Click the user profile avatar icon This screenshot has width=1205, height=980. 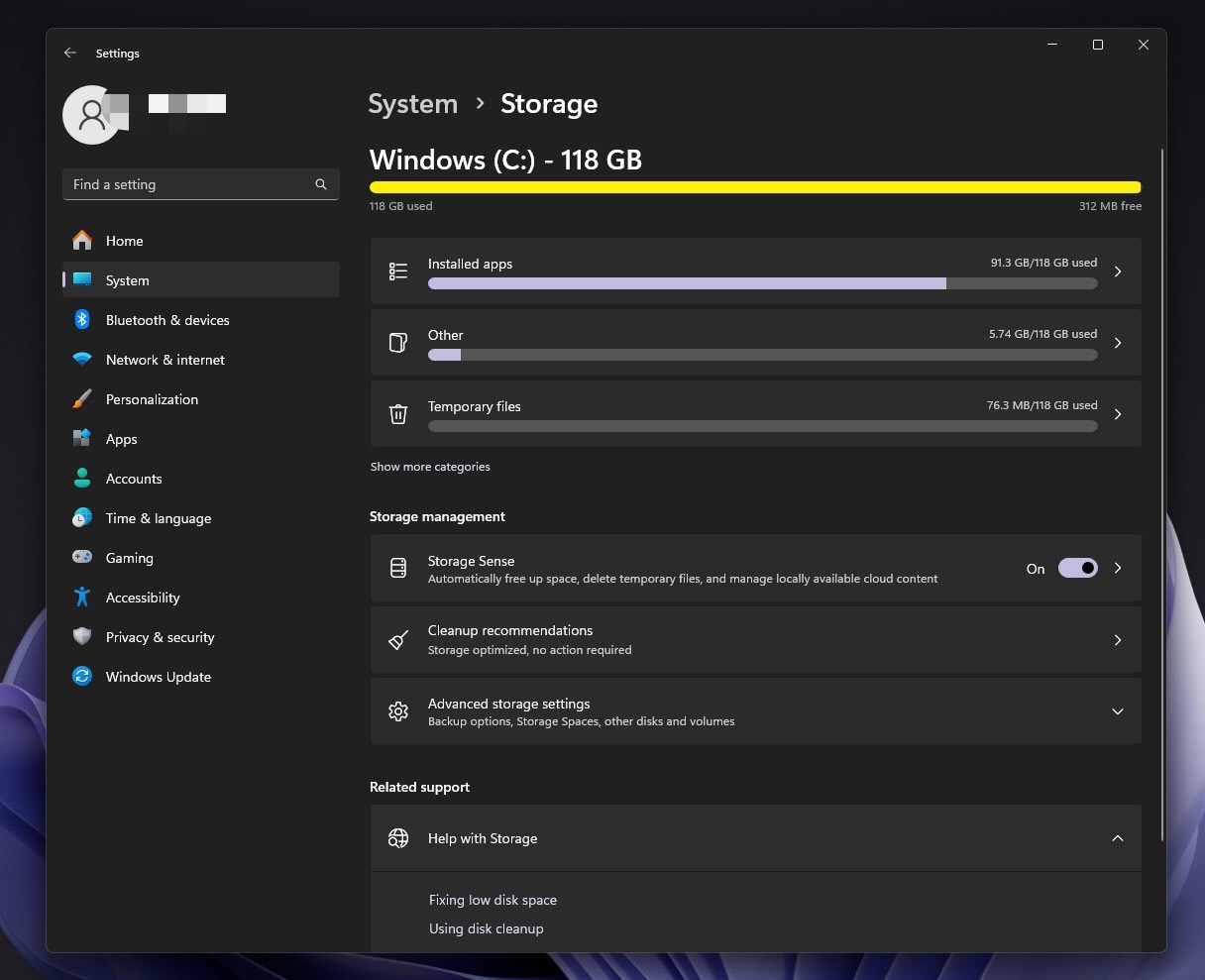tap(91, 115)
